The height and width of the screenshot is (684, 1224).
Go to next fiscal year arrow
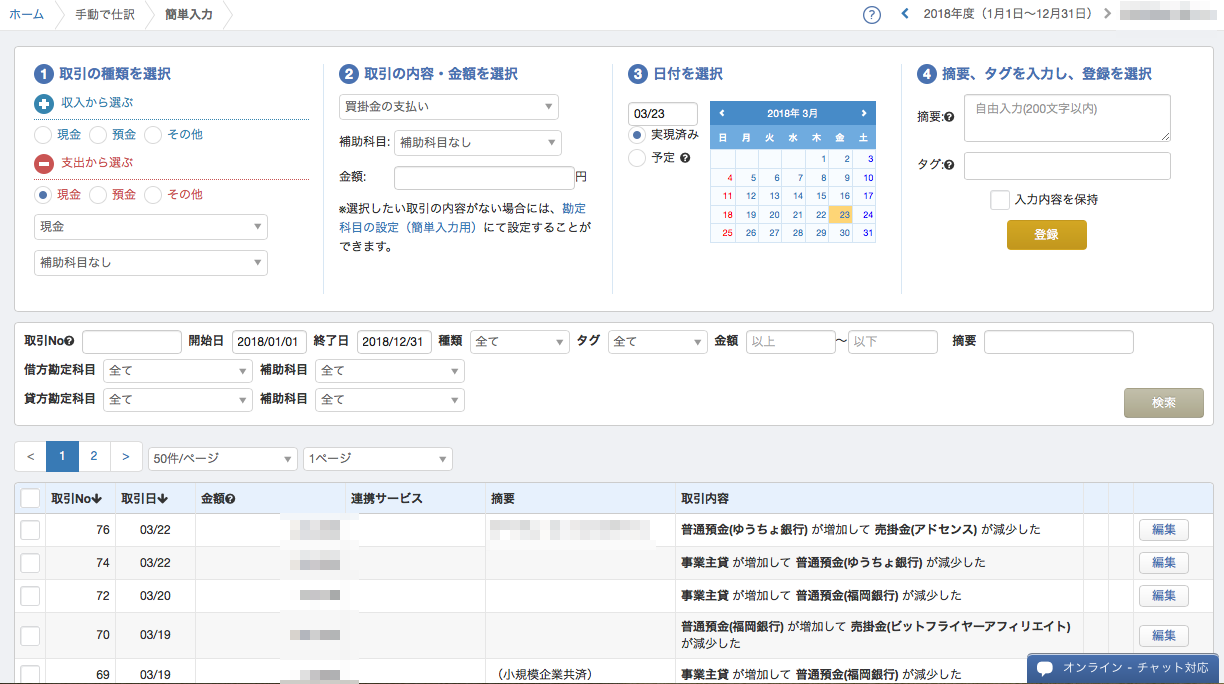1107,14
